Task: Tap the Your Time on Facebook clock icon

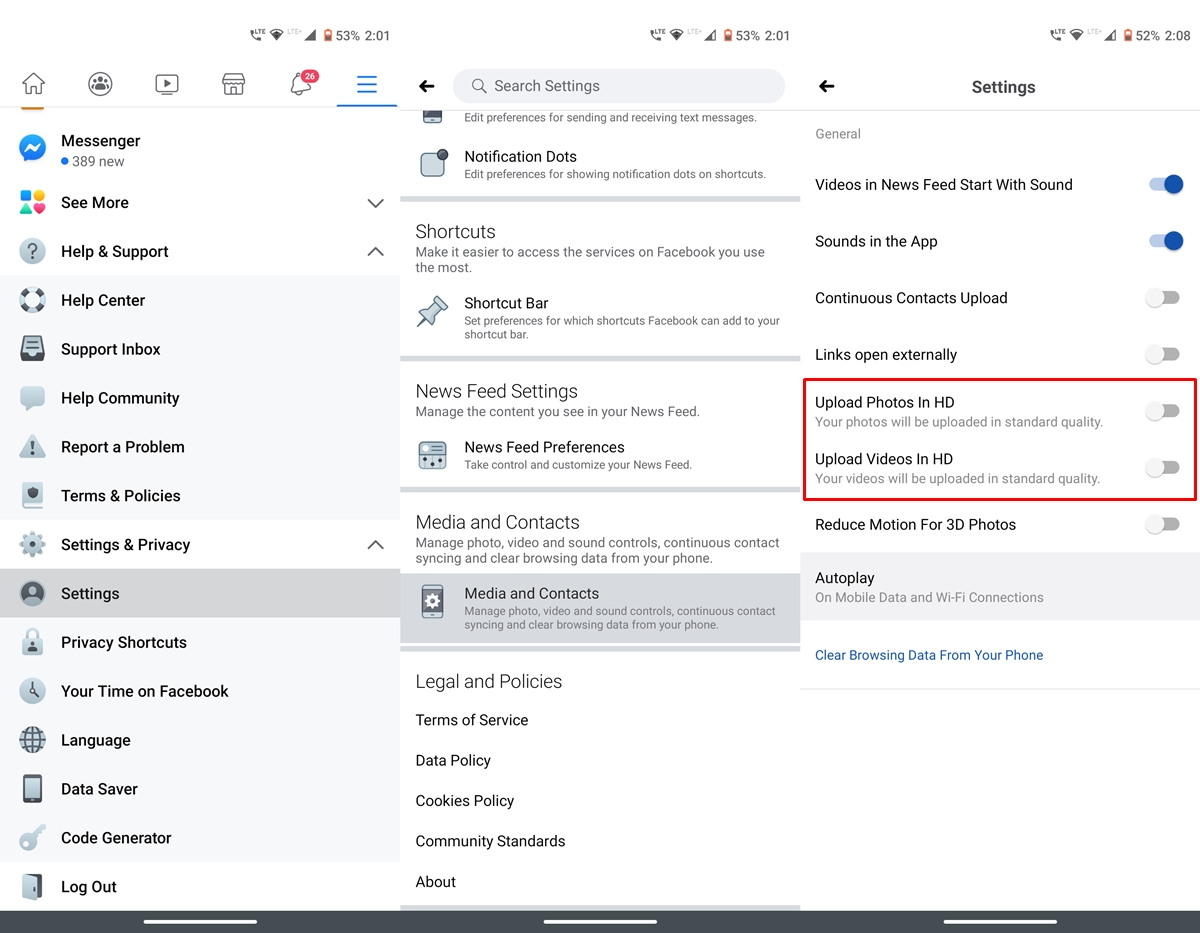Action: point(33,691)
